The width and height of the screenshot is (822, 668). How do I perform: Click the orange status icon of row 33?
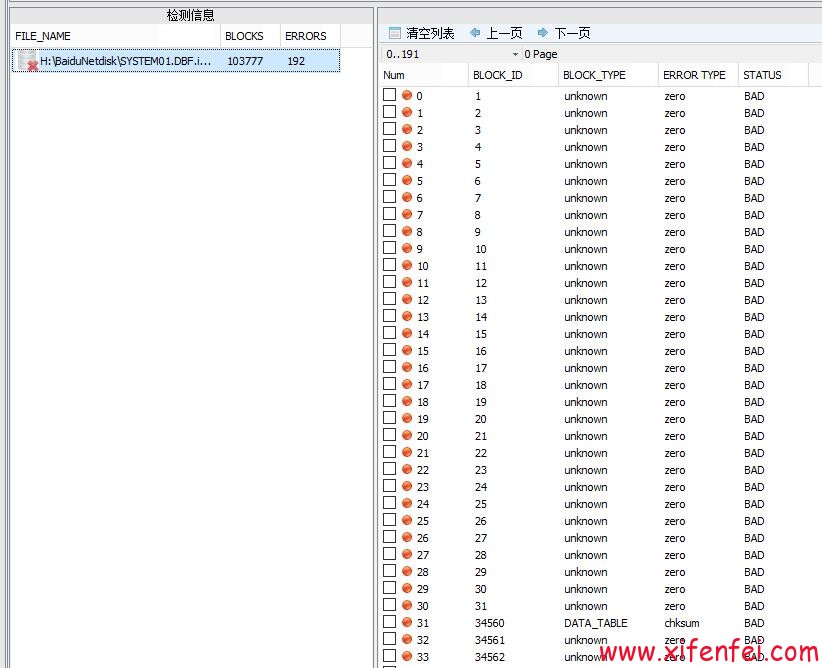point(407,655)
